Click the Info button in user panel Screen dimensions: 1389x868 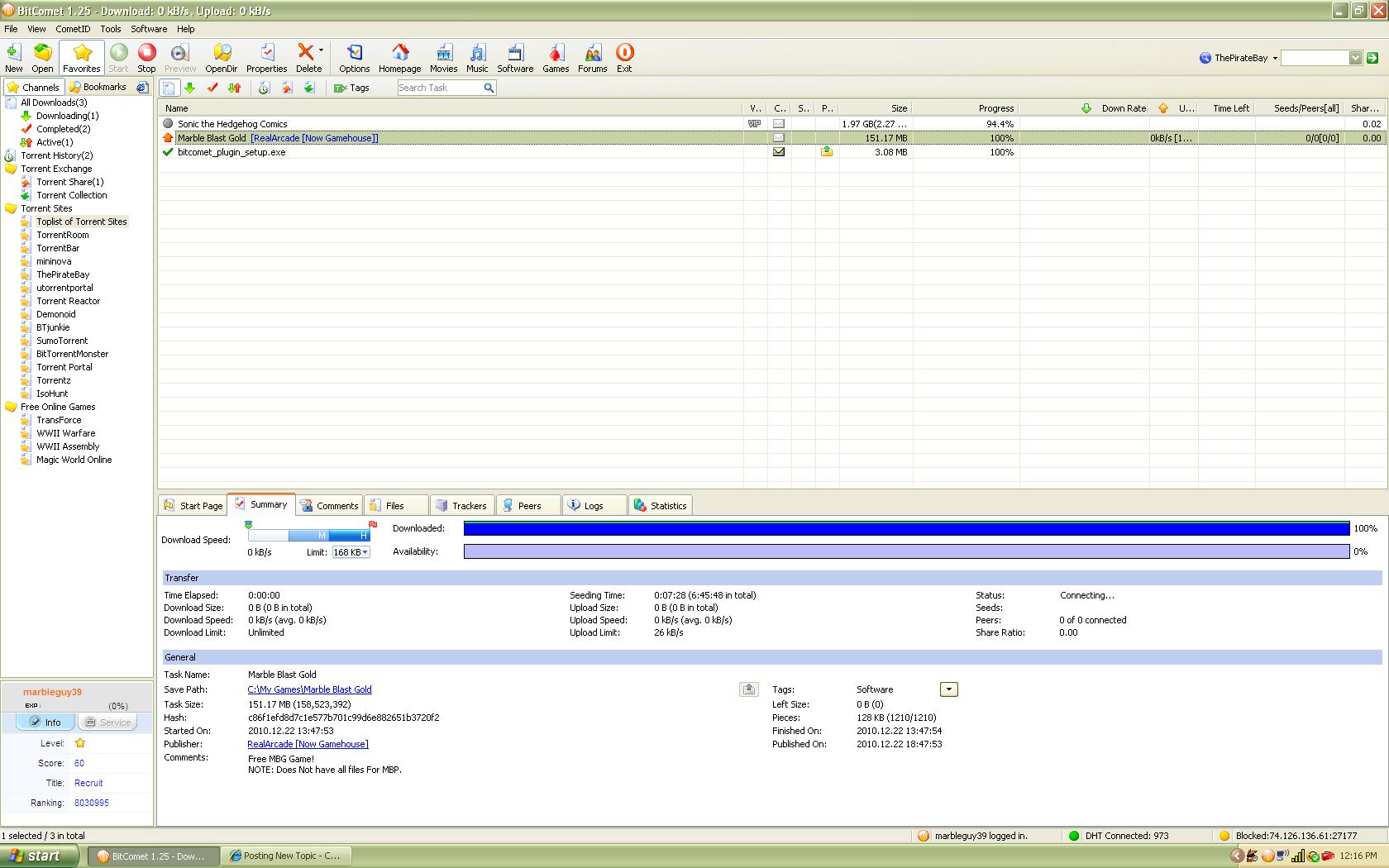coord(45,722)
